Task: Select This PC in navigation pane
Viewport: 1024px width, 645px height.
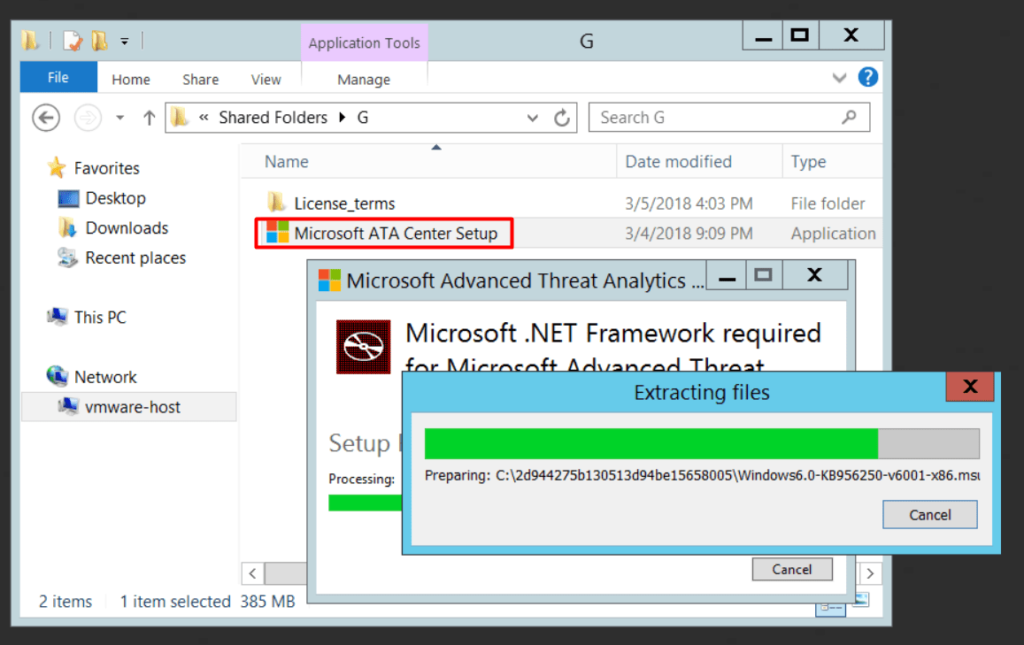Action: (100, 317)
